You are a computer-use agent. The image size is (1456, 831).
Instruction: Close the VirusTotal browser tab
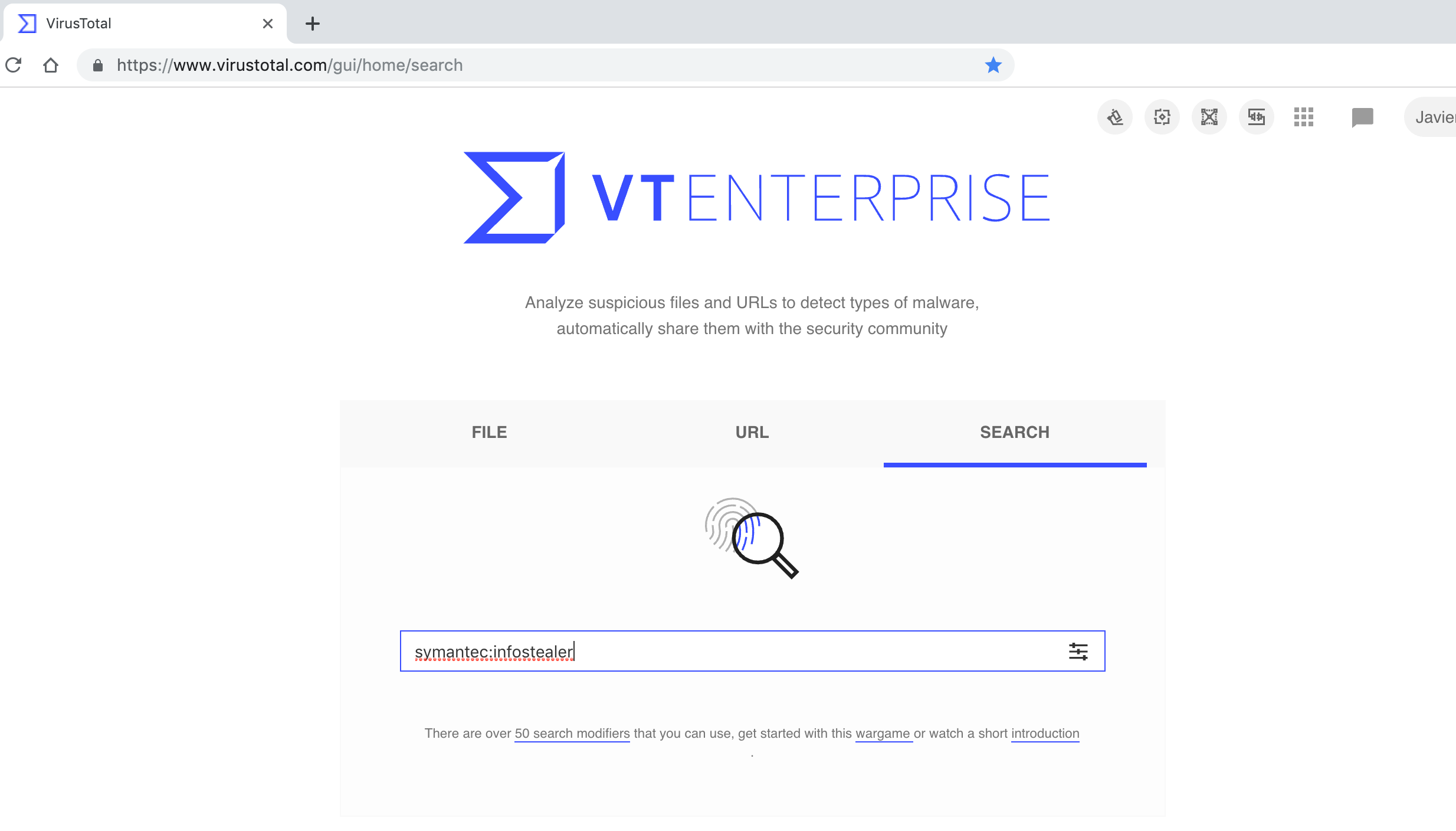tap(268, 24)
